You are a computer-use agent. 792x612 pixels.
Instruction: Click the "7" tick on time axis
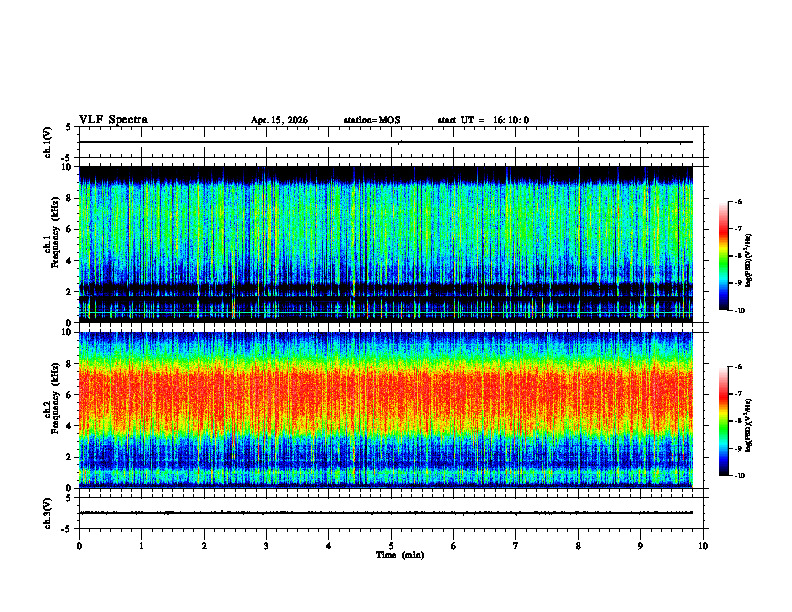(516, 546)
